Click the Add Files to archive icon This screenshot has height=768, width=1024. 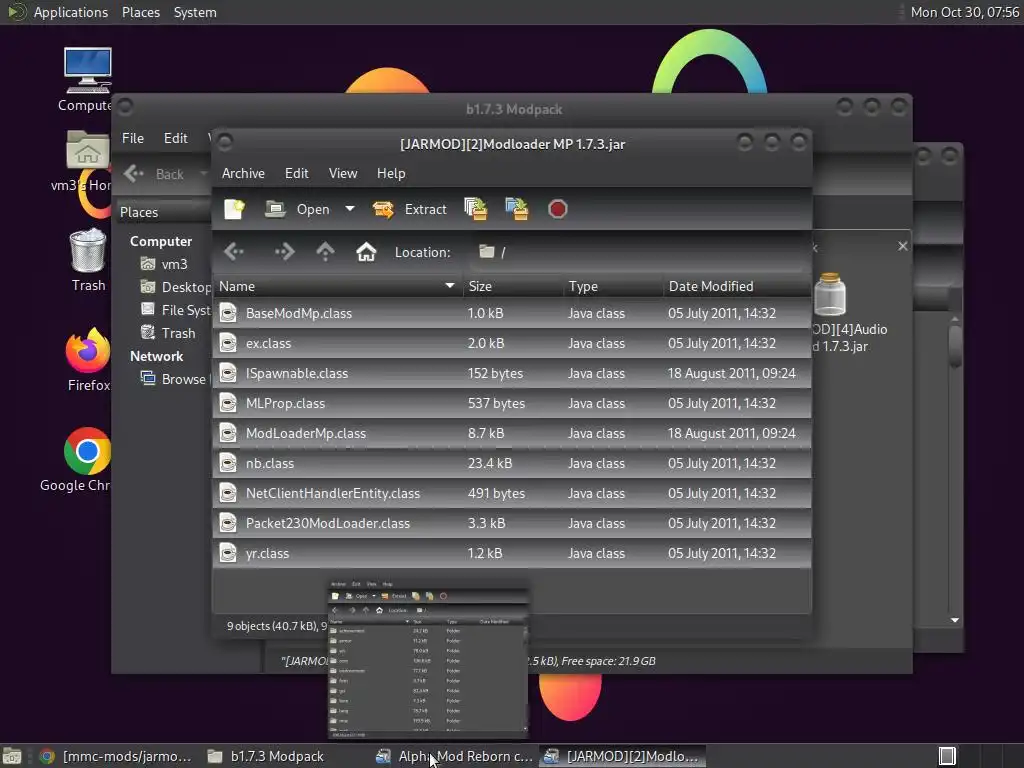[475, 209]
